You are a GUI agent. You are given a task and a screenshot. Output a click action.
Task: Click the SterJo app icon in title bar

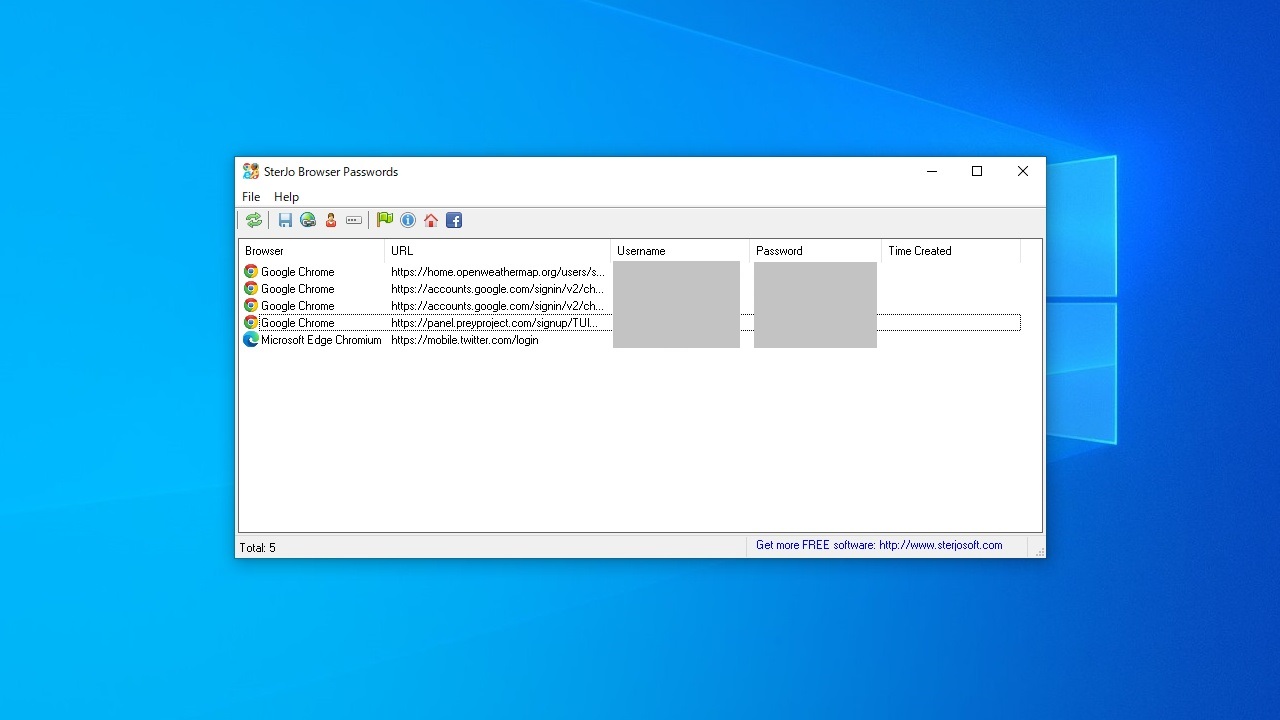(x=251, y=171)
